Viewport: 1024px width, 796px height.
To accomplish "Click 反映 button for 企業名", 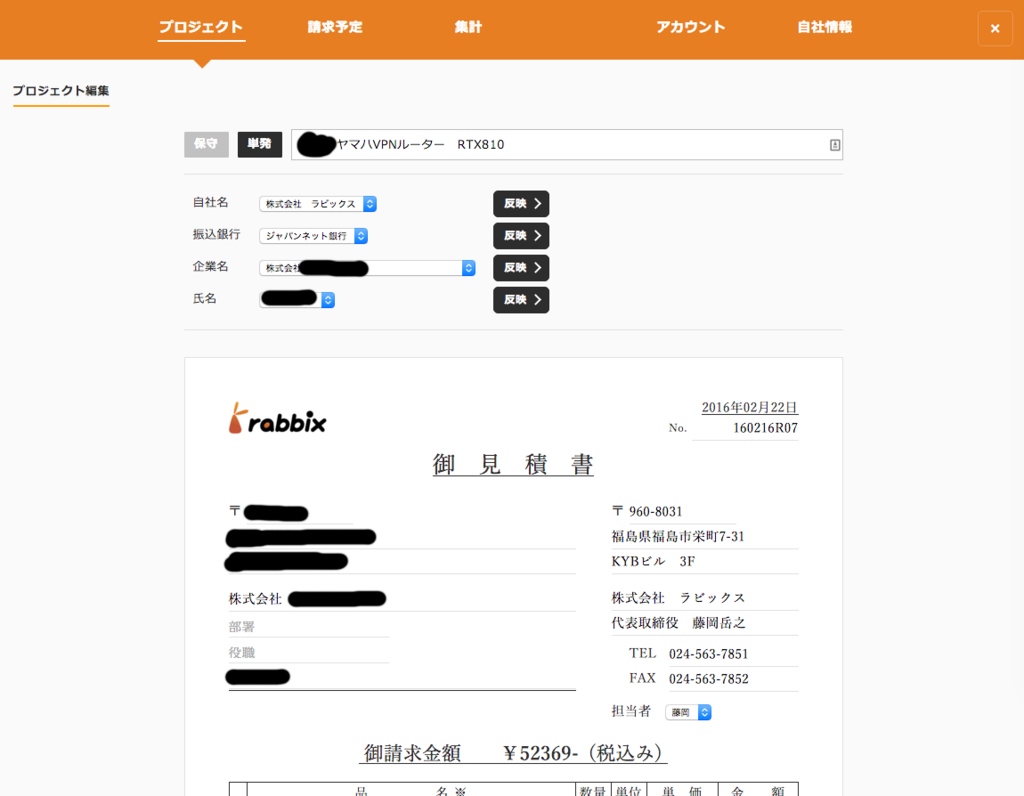I will point(521,268).
